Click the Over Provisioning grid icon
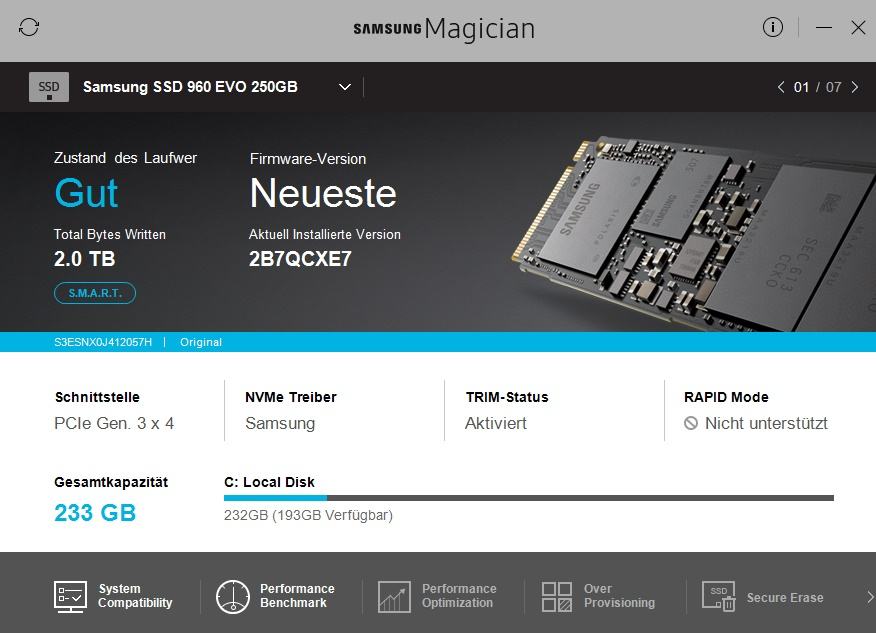This screenshot has width=876, height=633. [556, 597]
